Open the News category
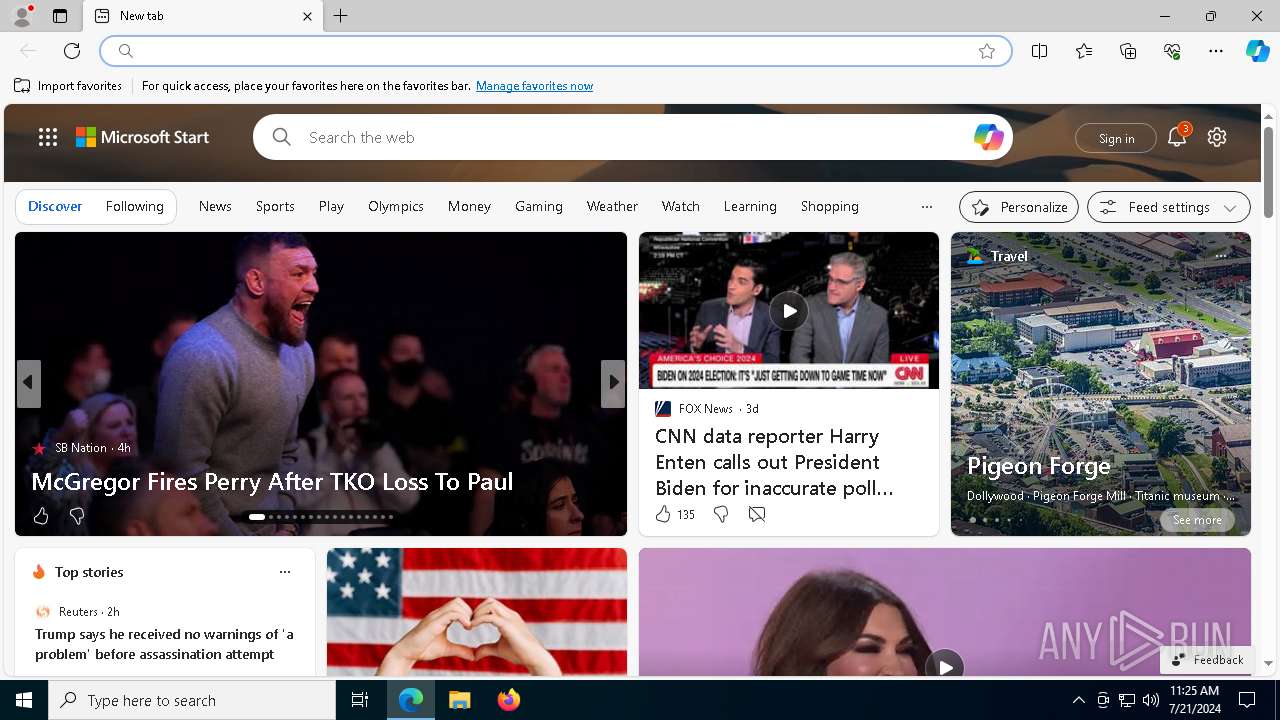This screenshot has width=1280, height=720. pyautogui.click(x=215, y=206)
